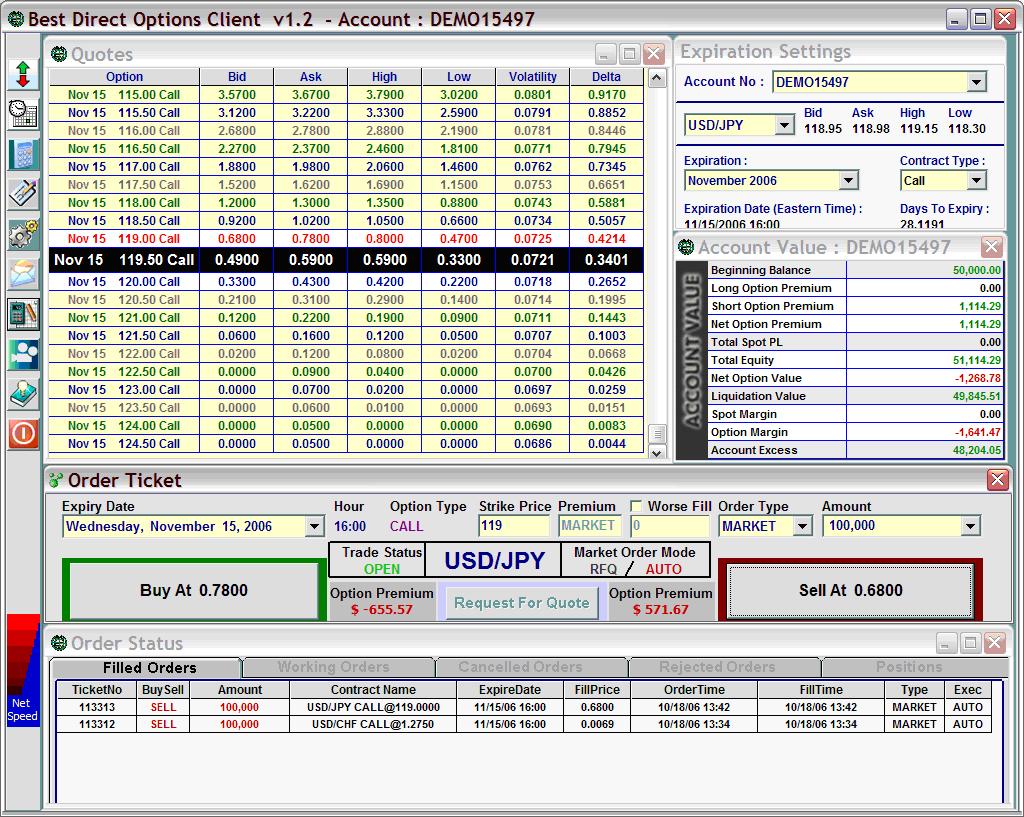Click the settings gear icon
The width and height of the screenshot is (1024, 817).
pos(22,234)
